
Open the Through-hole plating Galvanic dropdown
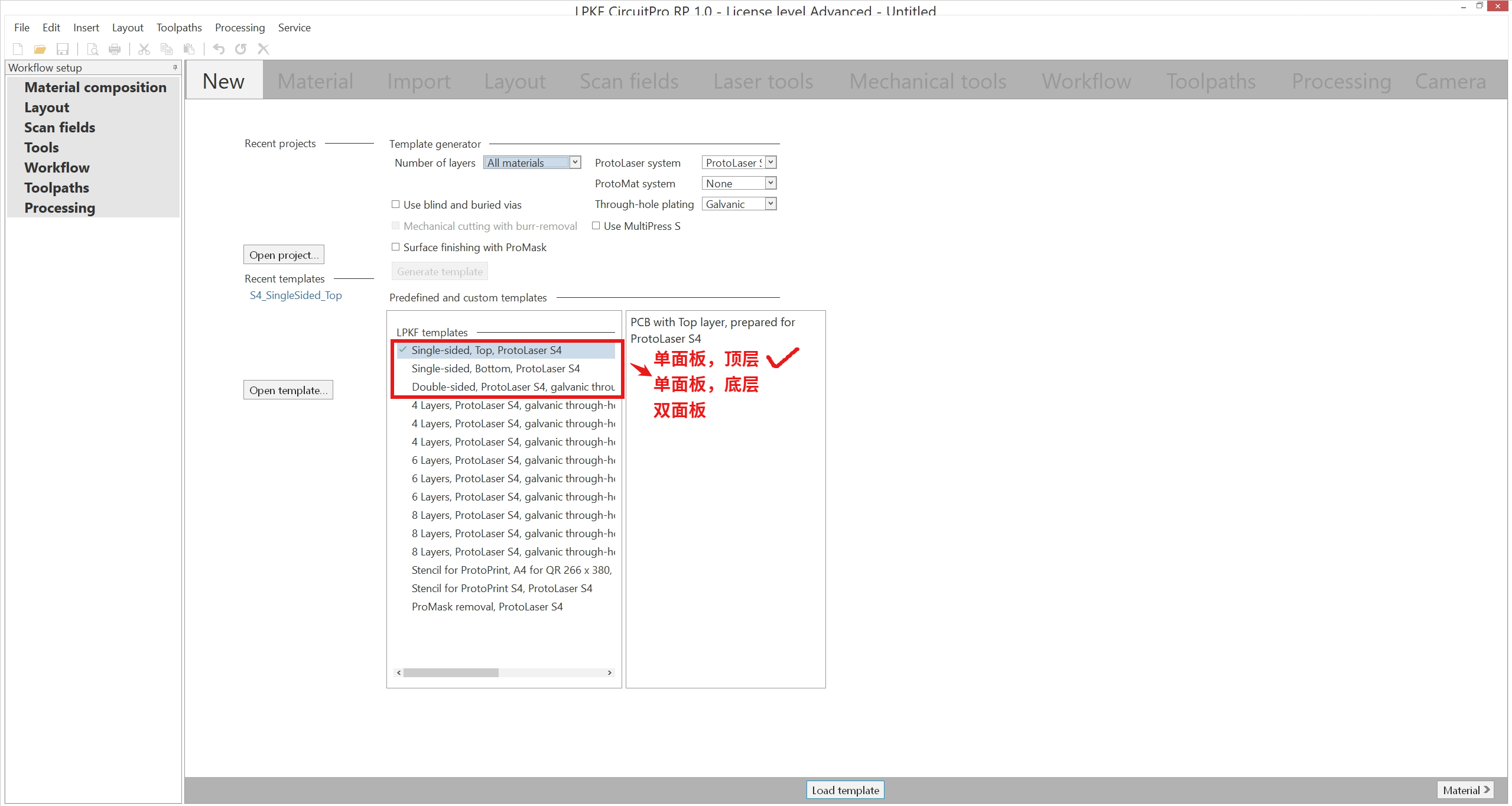coord(770,204)
